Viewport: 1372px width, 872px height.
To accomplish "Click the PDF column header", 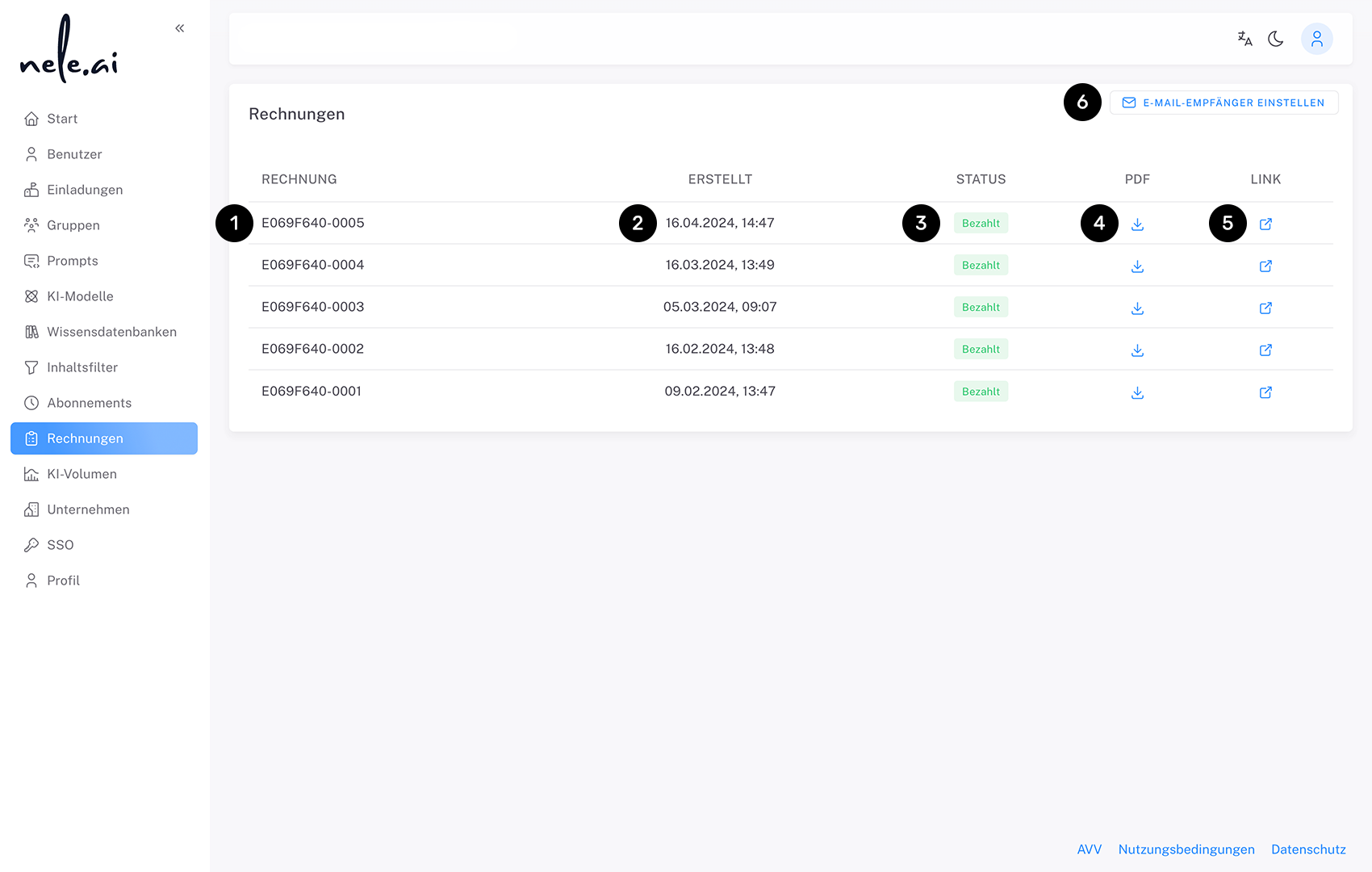I will [x=1137, y=179].
